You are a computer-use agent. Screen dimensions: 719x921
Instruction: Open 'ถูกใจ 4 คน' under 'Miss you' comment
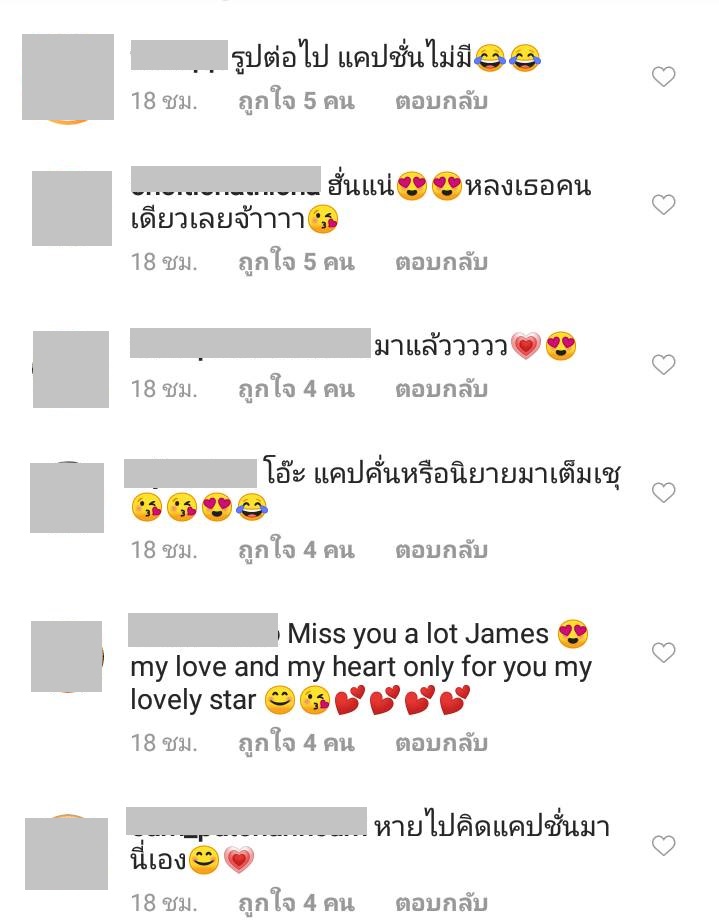(x=296, y=743)
